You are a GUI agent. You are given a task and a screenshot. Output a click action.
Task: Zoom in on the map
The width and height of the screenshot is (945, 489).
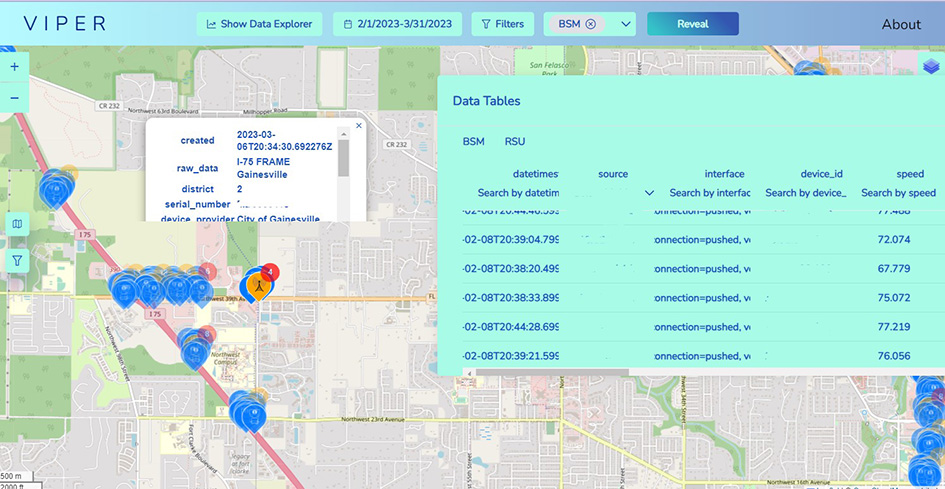point(14,67)
